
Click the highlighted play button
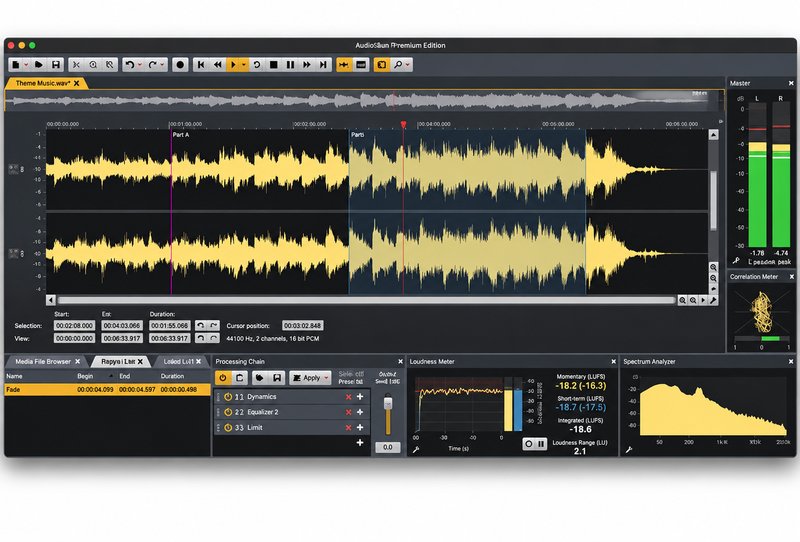(233, 65)
